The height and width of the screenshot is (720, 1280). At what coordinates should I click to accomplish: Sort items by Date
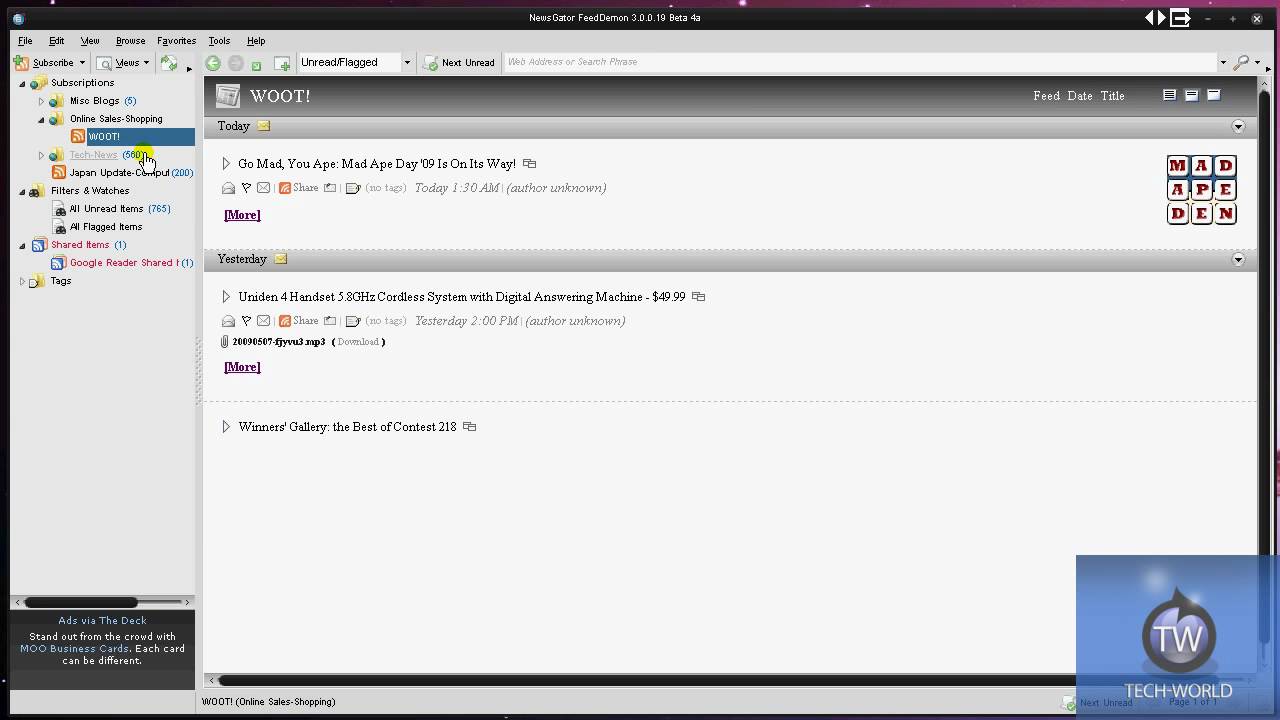[x=1080, y=96]
